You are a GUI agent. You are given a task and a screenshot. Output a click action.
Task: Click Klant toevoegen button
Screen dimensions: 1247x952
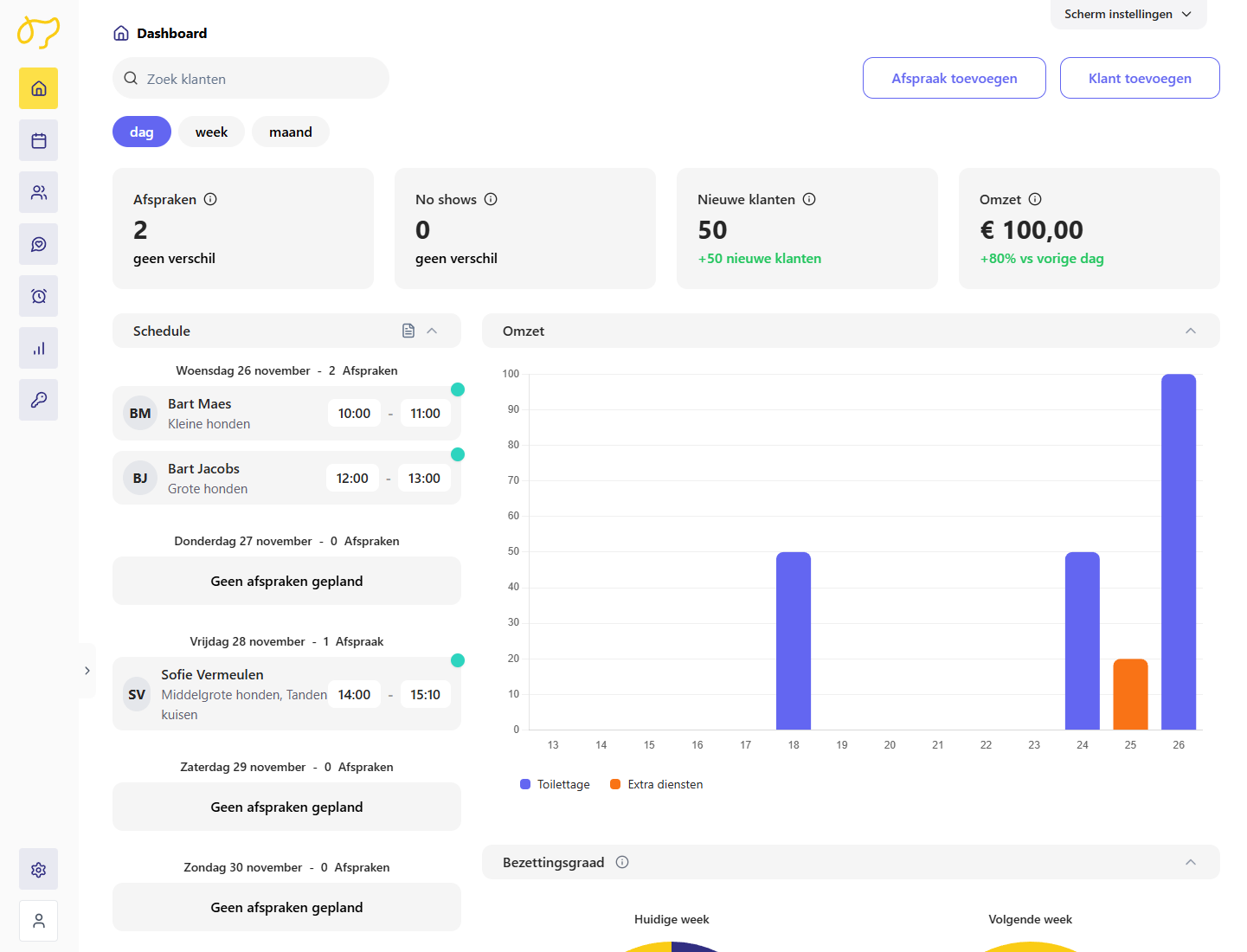[1139, 78]
